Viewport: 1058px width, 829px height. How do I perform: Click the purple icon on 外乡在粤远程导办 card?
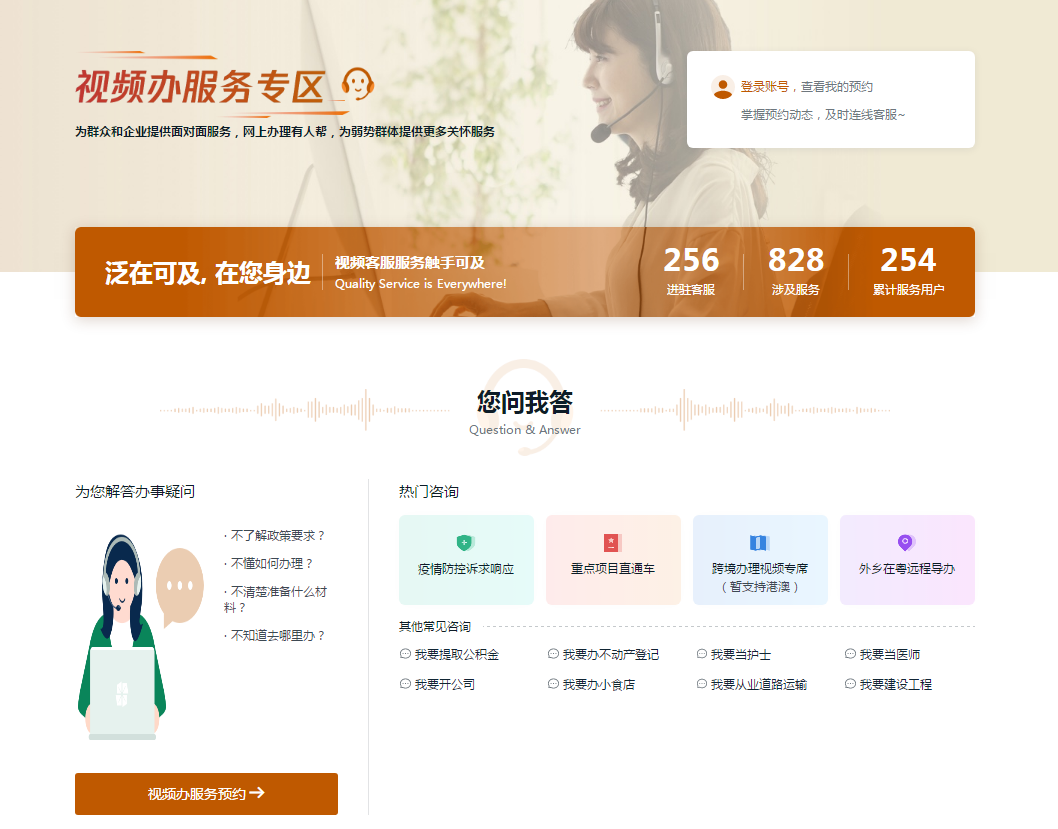[x=907, y=542]
